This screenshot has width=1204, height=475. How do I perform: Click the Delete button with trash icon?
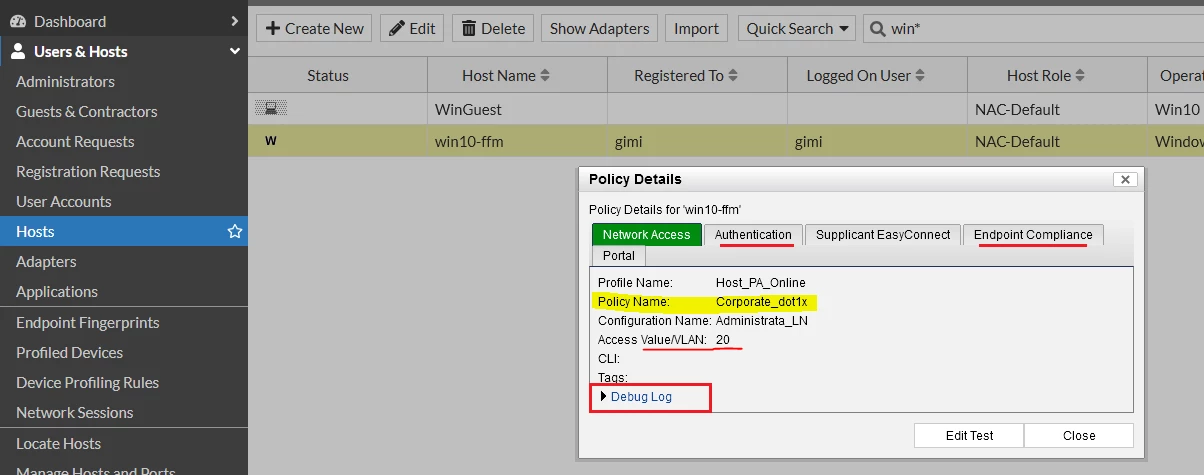(x=493, y=28)
